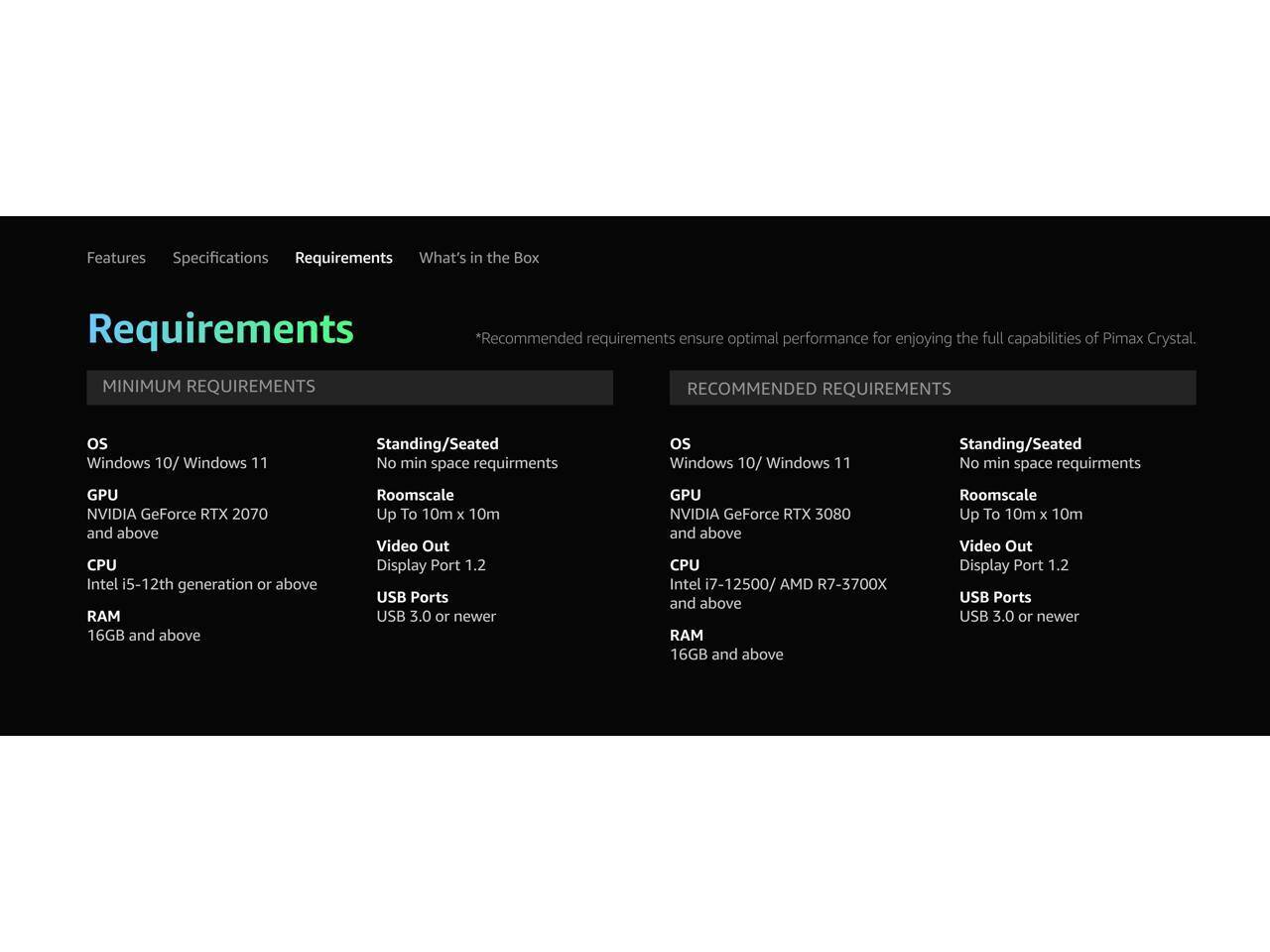Click Standing/Seated label in recommended column
The height and width of the screenshot is (952, 1270).
(x=1020, y=444)
